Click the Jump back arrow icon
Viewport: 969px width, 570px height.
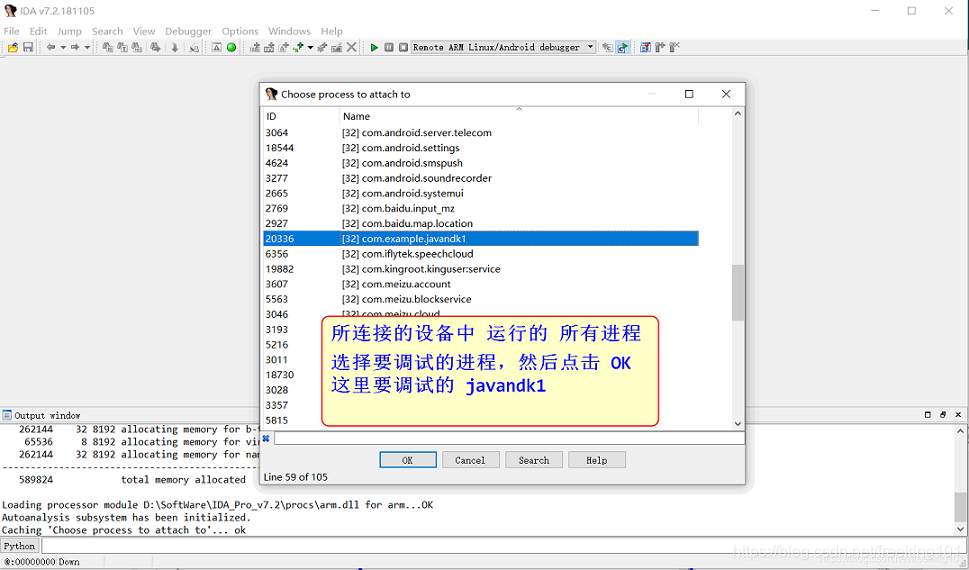click(x=51, y=47)
